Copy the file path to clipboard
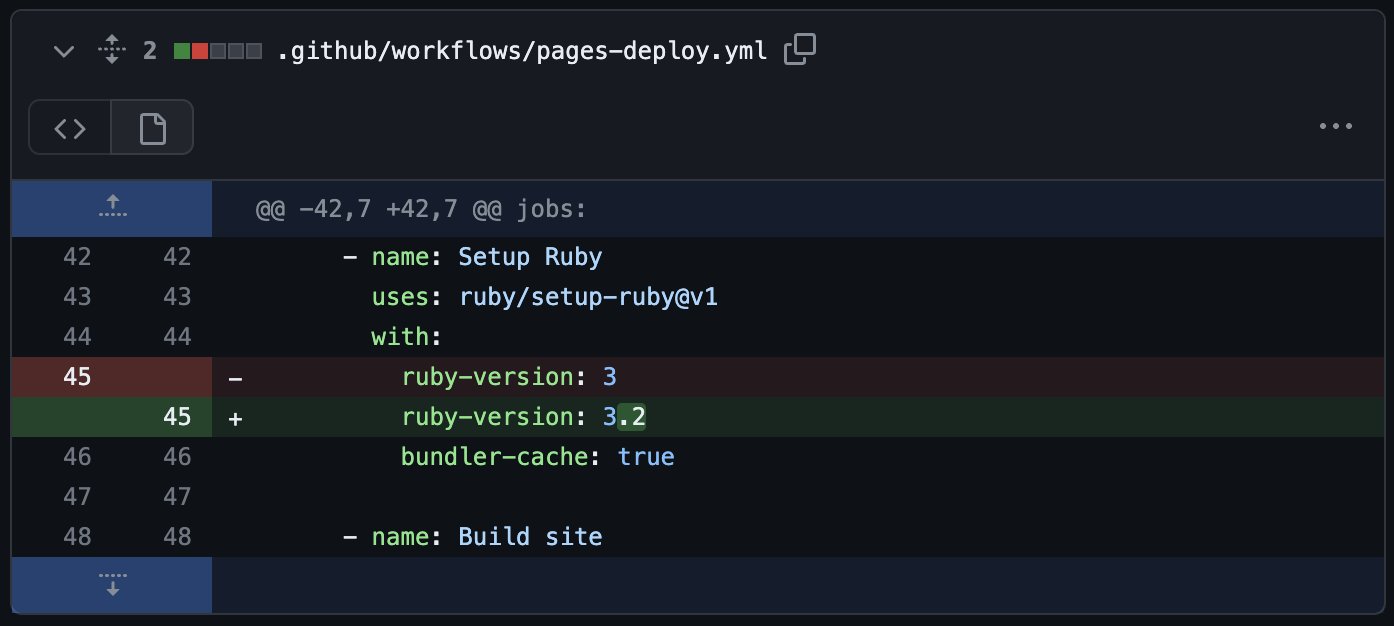 798,49
